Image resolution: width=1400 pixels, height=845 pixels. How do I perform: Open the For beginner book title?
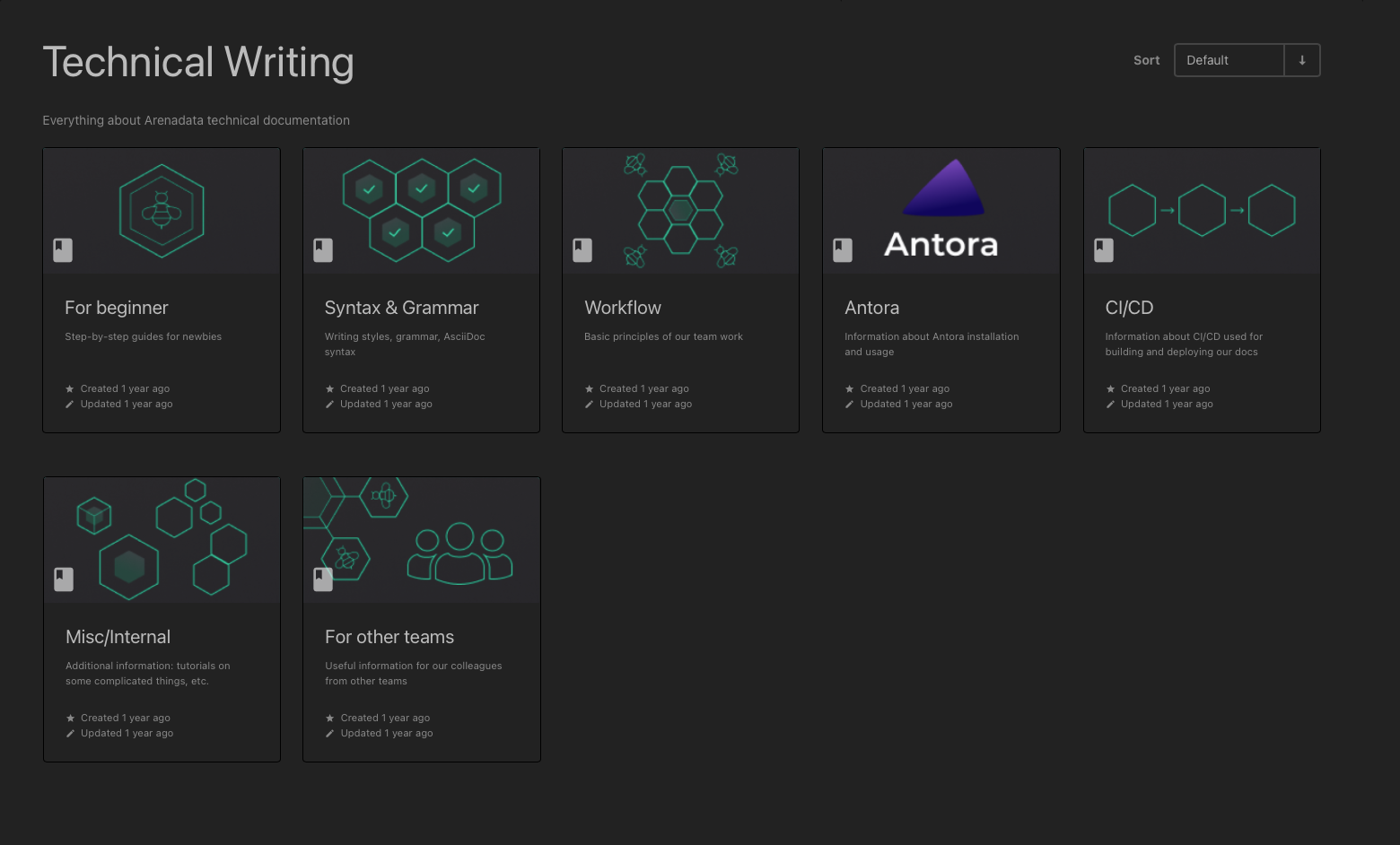117,308
